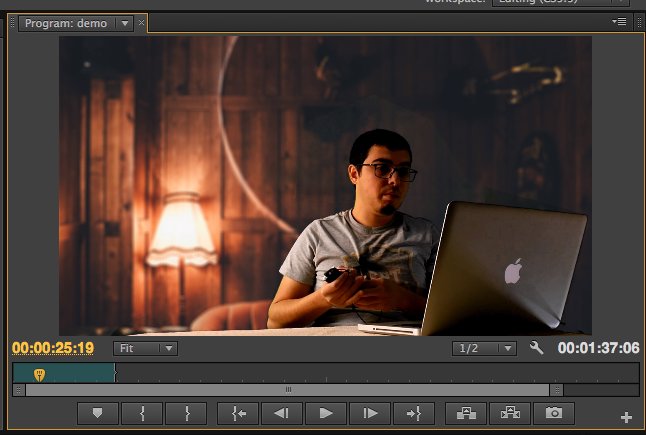The image size is (646, 435).
Task: Click the yellow playhead marker
Action: (x=40, y=375)
